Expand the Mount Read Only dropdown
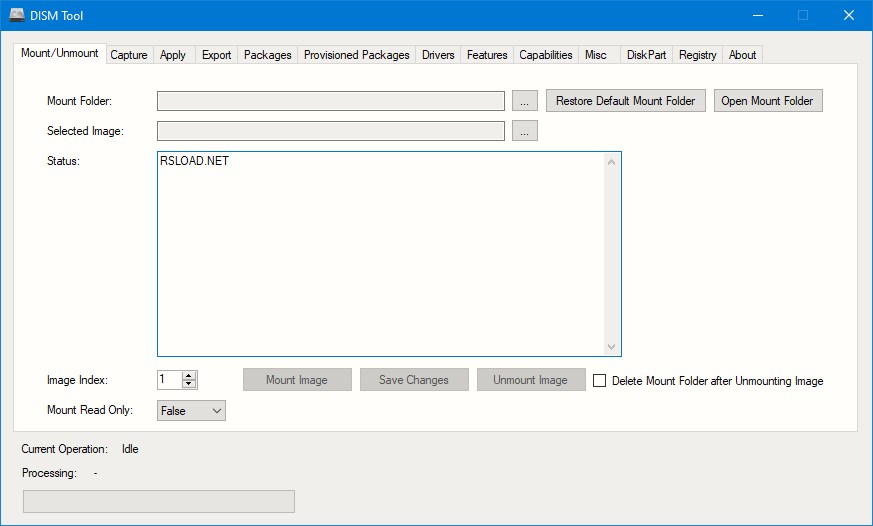Image resolution: width=873 pixels, height=526 pixels. 192,411
